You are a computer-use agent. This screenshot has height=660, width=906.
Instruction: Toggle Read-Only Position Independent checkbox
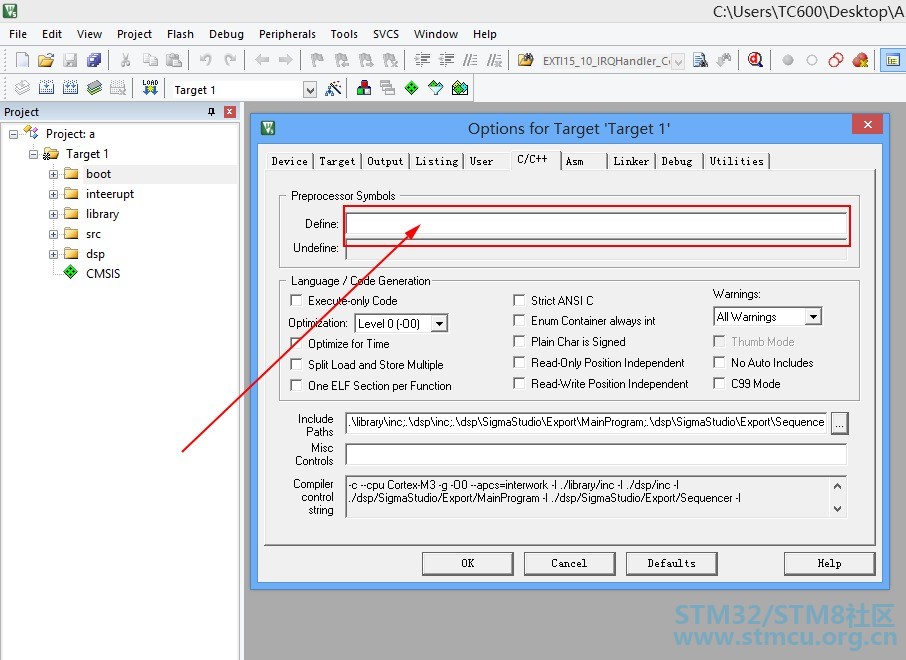point(519,362)
